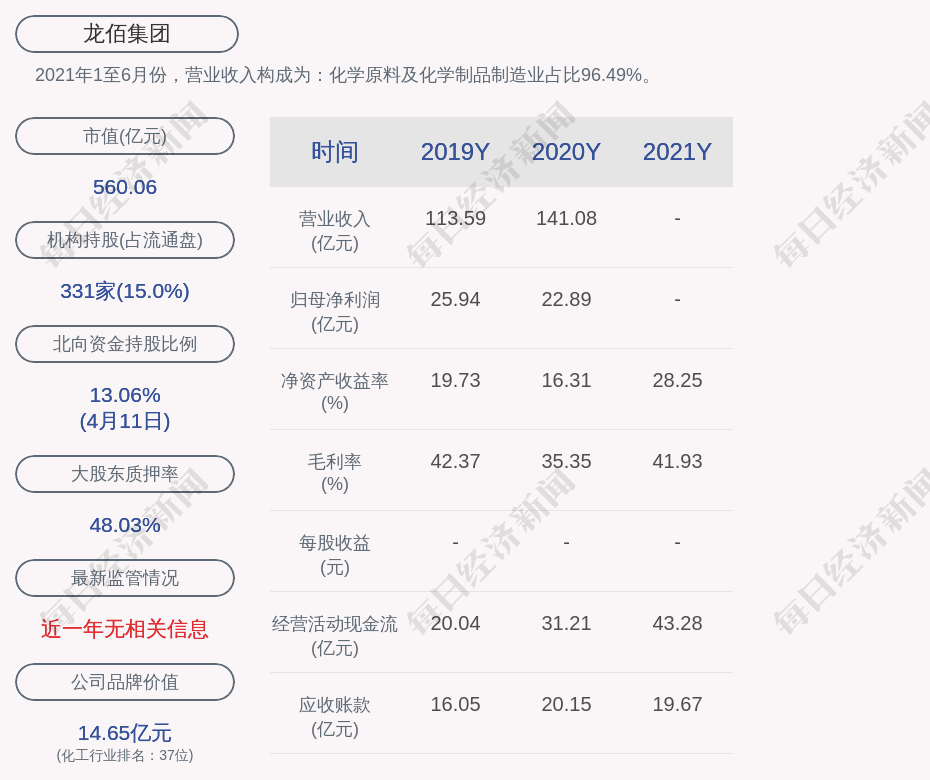Image resolution: width=930 pixels, height=780 pixels.
Task: Select the 北向资金持股比例 label pill
Action: coord(125,343)
